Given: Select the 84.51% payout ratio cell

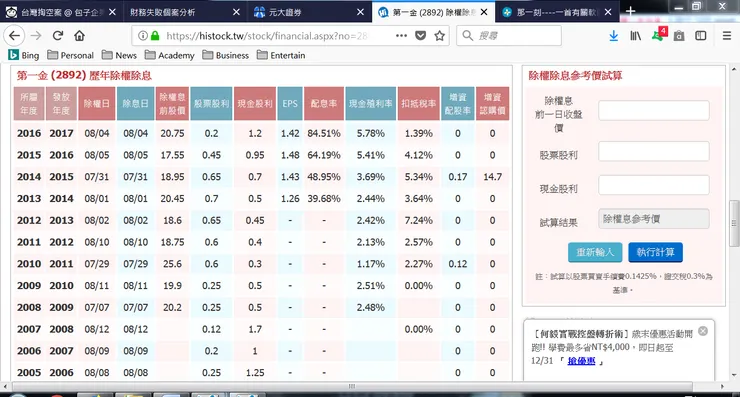Looking at the screenshot, I should coord(324,133).
